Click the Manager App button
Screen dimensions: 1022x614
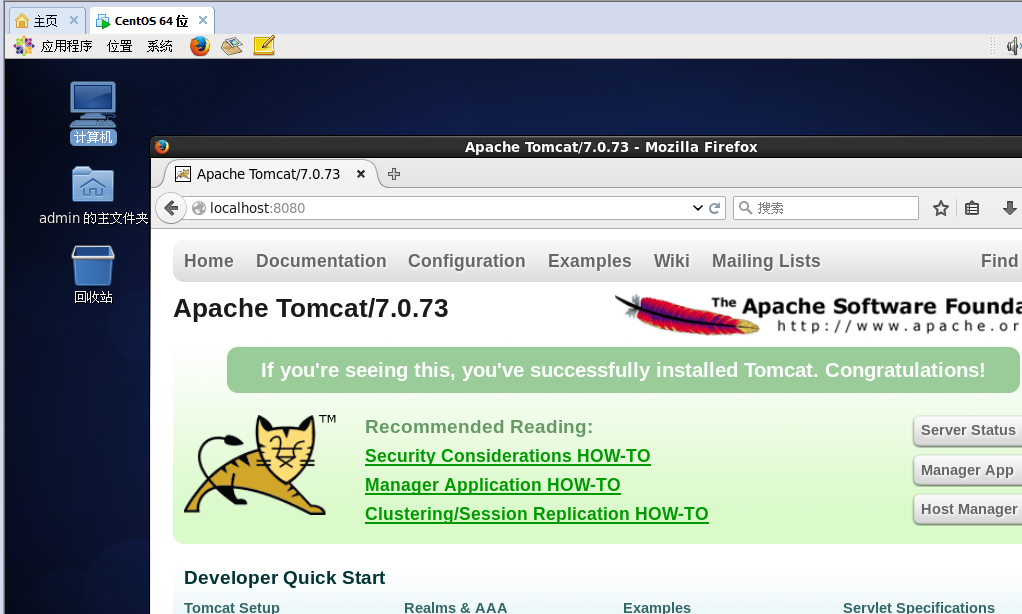point(968,470)
